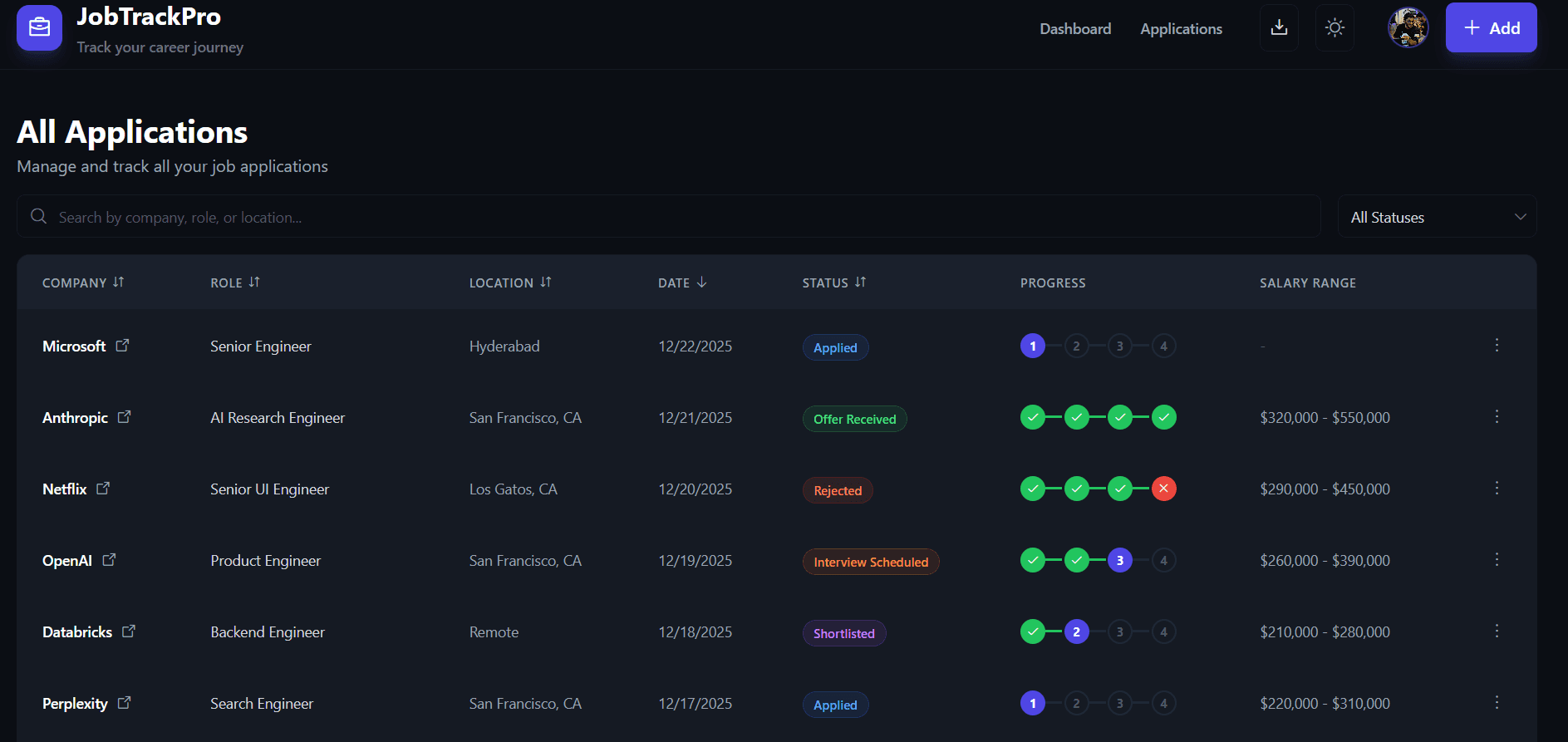Click the Microsoft company name
Image resolution: width=1568 pixels, height=742 pixels.
(74, 346)
